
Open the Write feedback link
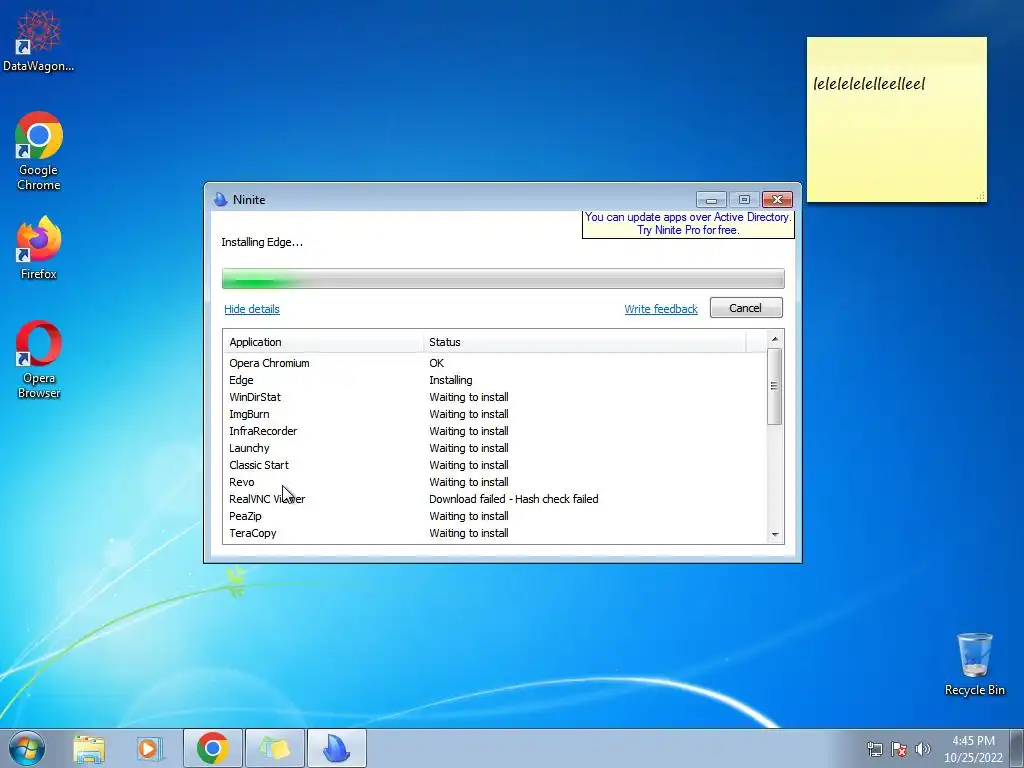point(661,309)
